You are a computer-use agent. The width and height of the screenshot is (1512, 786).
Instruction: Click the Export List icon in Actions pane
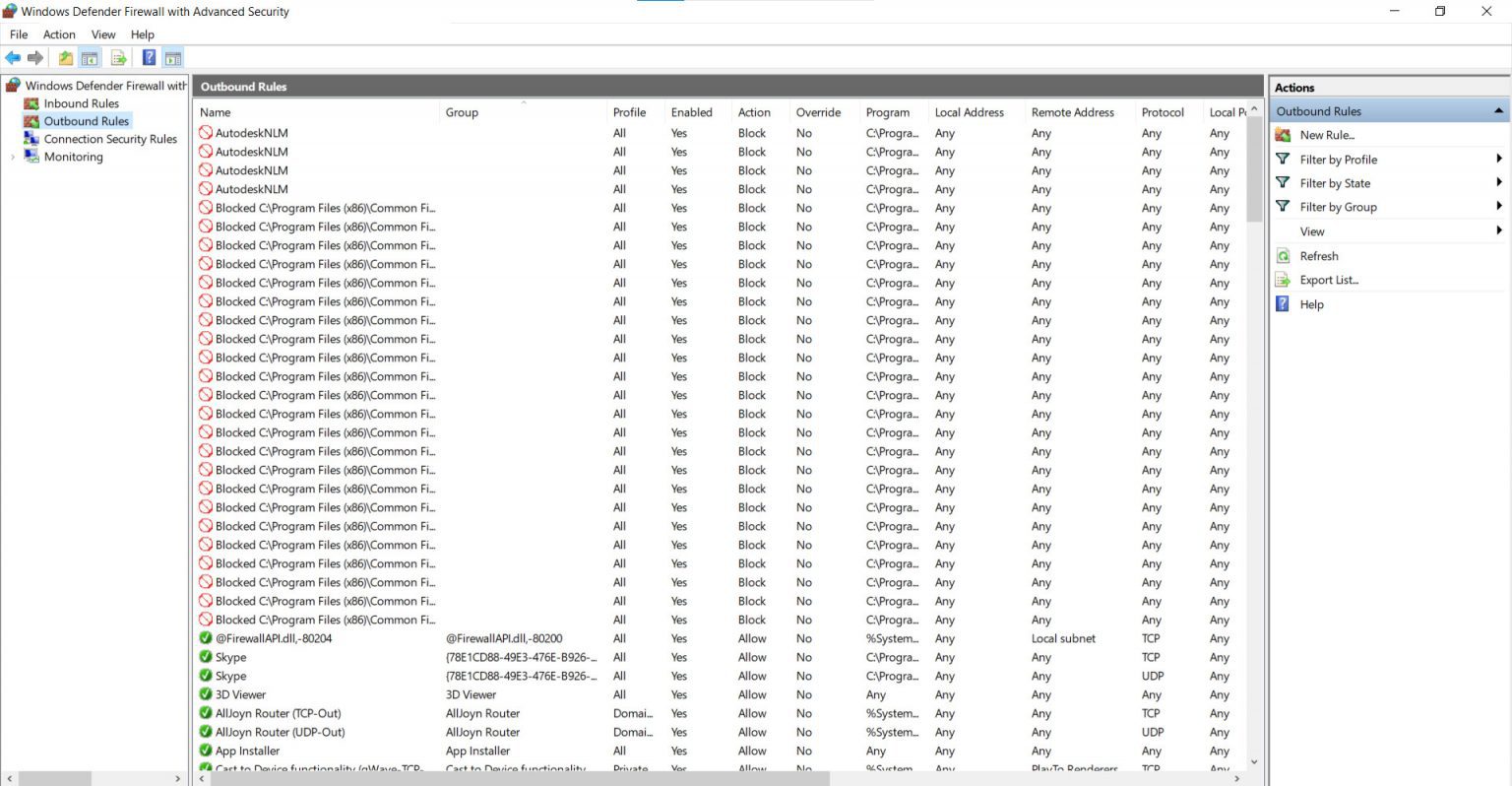click(x=1283, y=279)
